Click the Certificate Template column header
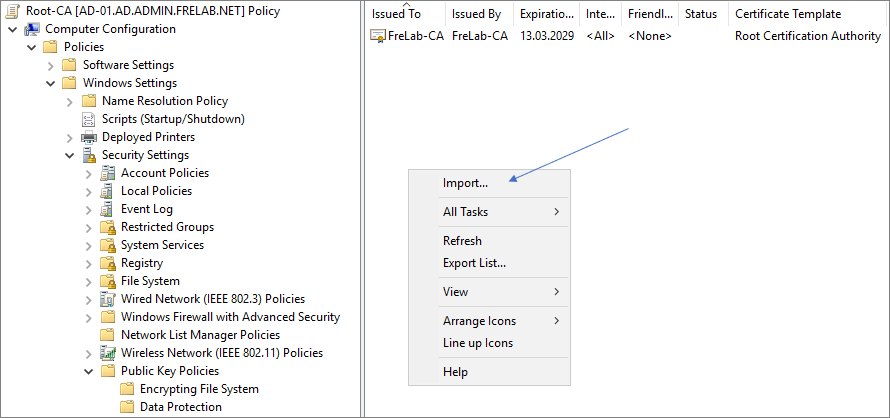 [x=787, y=14]
